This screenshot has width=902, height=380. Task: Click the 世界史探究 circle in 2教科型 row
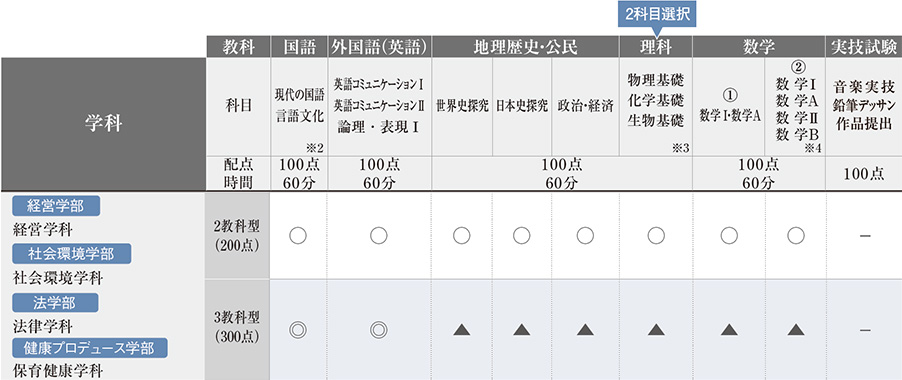tap(461, 236)
